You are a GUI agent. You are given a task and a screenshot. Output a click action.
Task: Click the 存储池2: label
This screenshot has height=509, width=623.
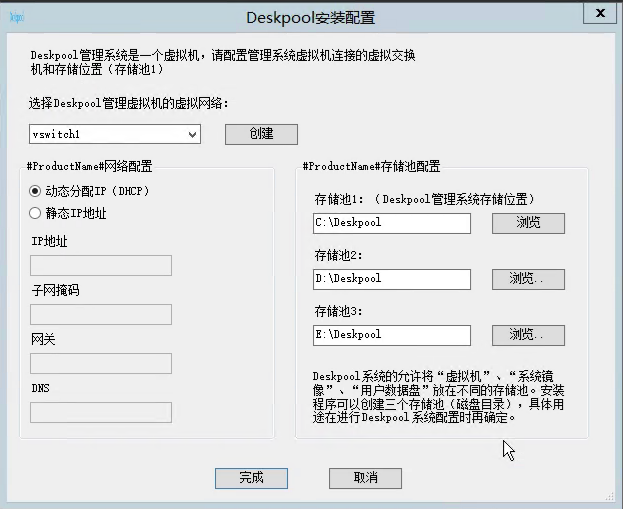click(x=338, y=255)
